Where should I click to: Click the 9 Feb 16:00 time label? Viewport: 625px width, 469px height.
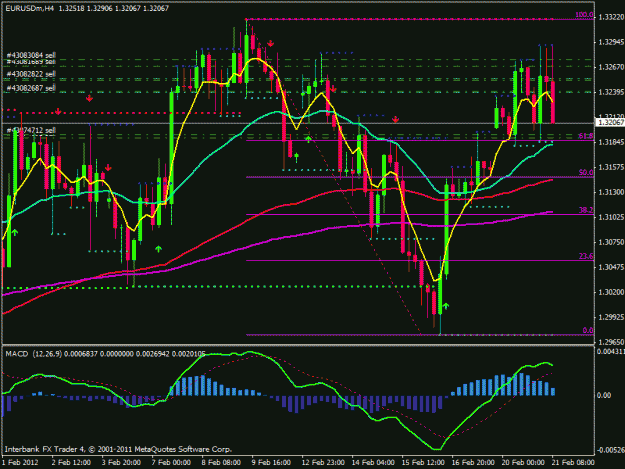pyautogui.click(x=271, y=463)
